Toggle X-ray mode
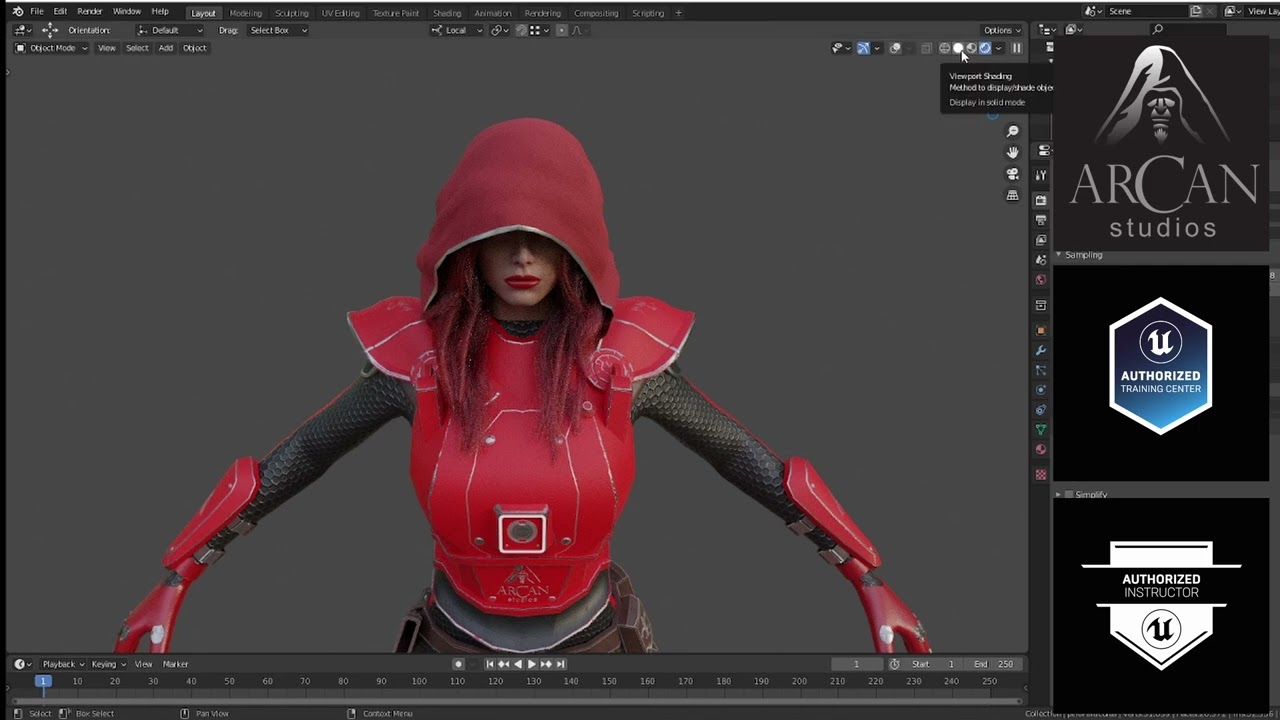This screenshot has height=720, width=1280. pyautogui.click(x=926, y=48)
